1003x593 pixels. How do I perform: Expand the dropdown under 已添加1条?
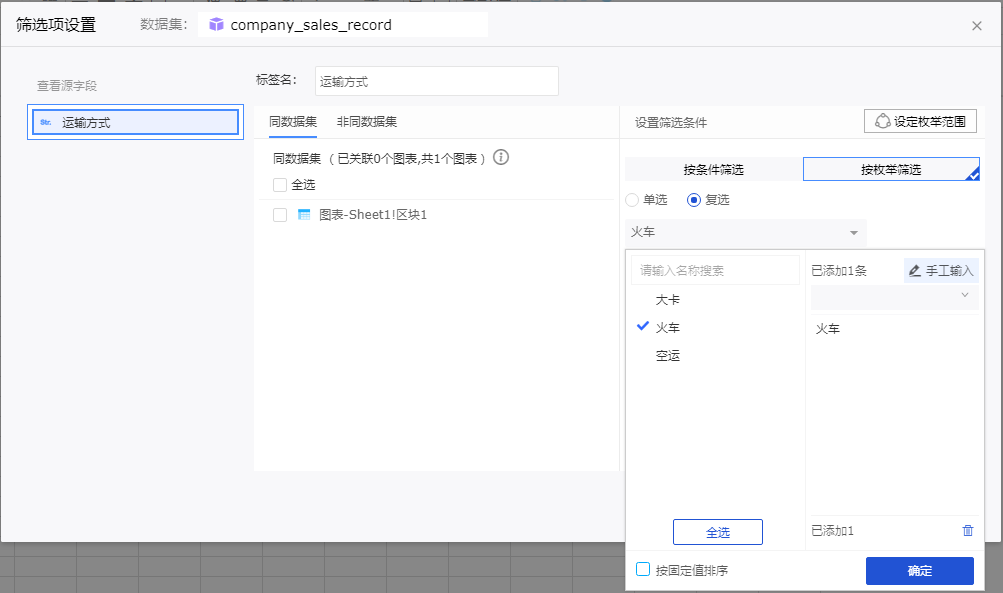coord(894,296)
